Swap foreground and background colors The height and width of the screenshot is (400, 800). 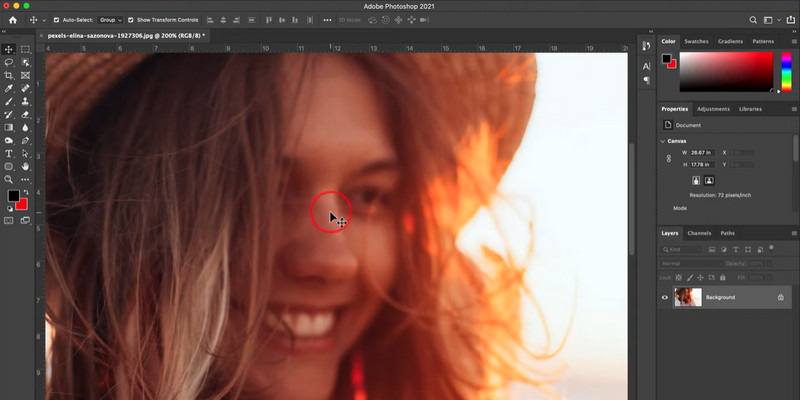click(x=26, y=192)
